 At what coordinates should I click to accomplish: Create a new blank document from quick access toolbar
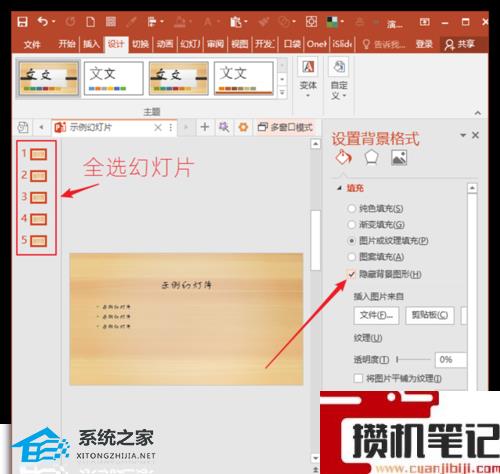(91, 22)
